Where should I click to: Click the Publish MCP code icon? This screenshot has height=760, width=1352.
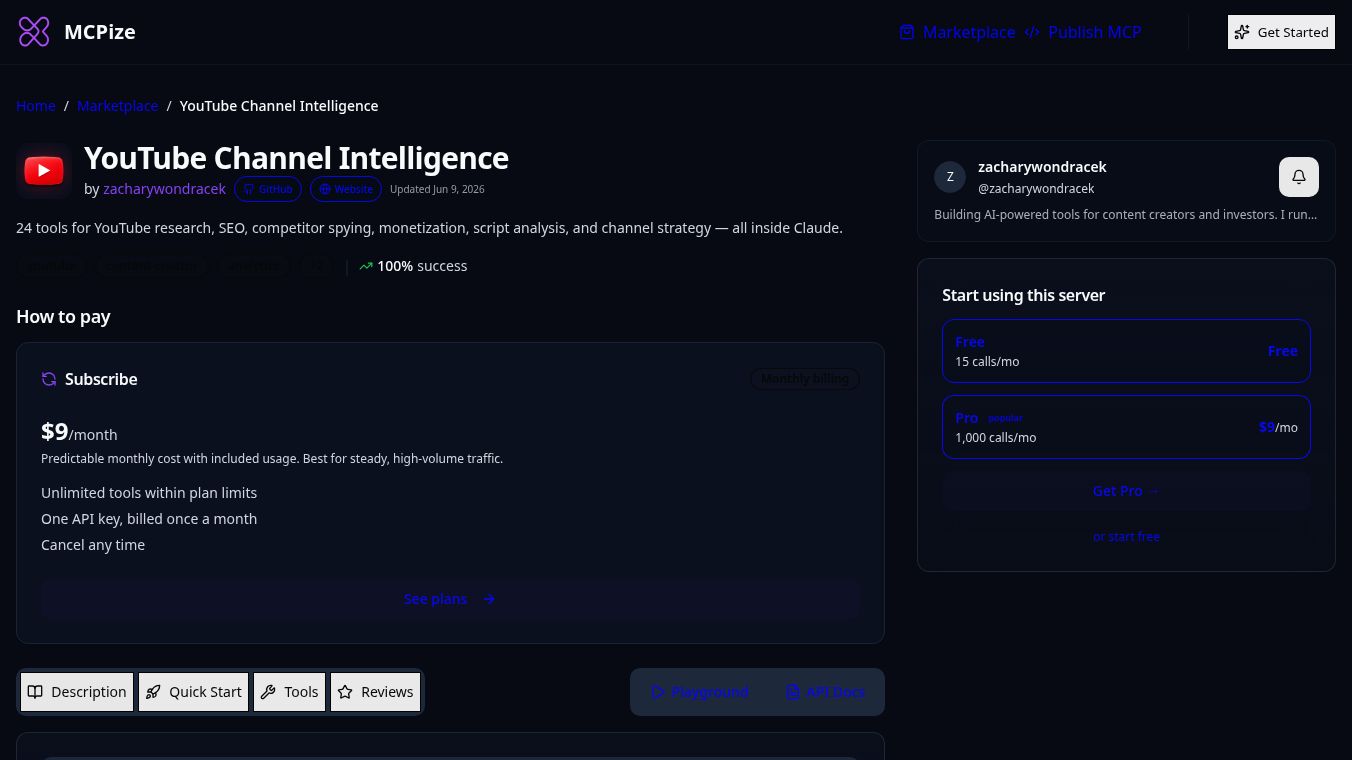[1032, 32]
